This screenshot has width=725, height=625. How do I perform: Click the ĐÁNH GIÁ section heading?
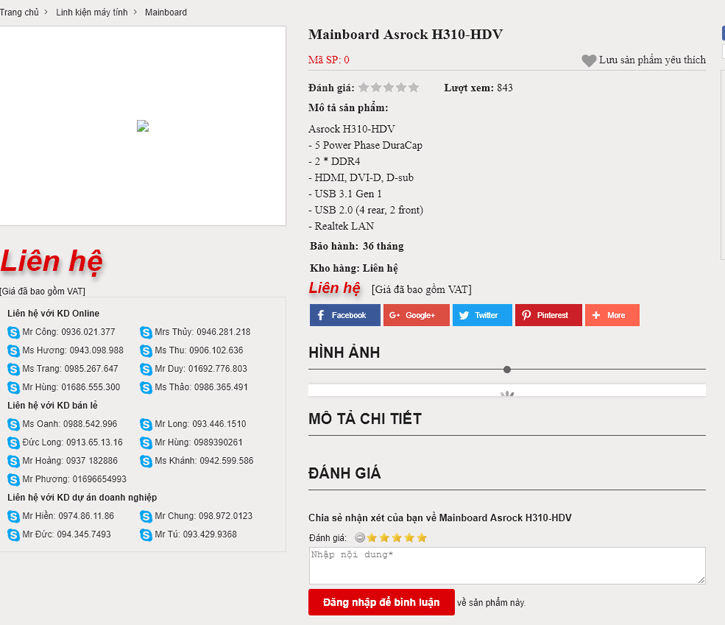tap(345, 473)
